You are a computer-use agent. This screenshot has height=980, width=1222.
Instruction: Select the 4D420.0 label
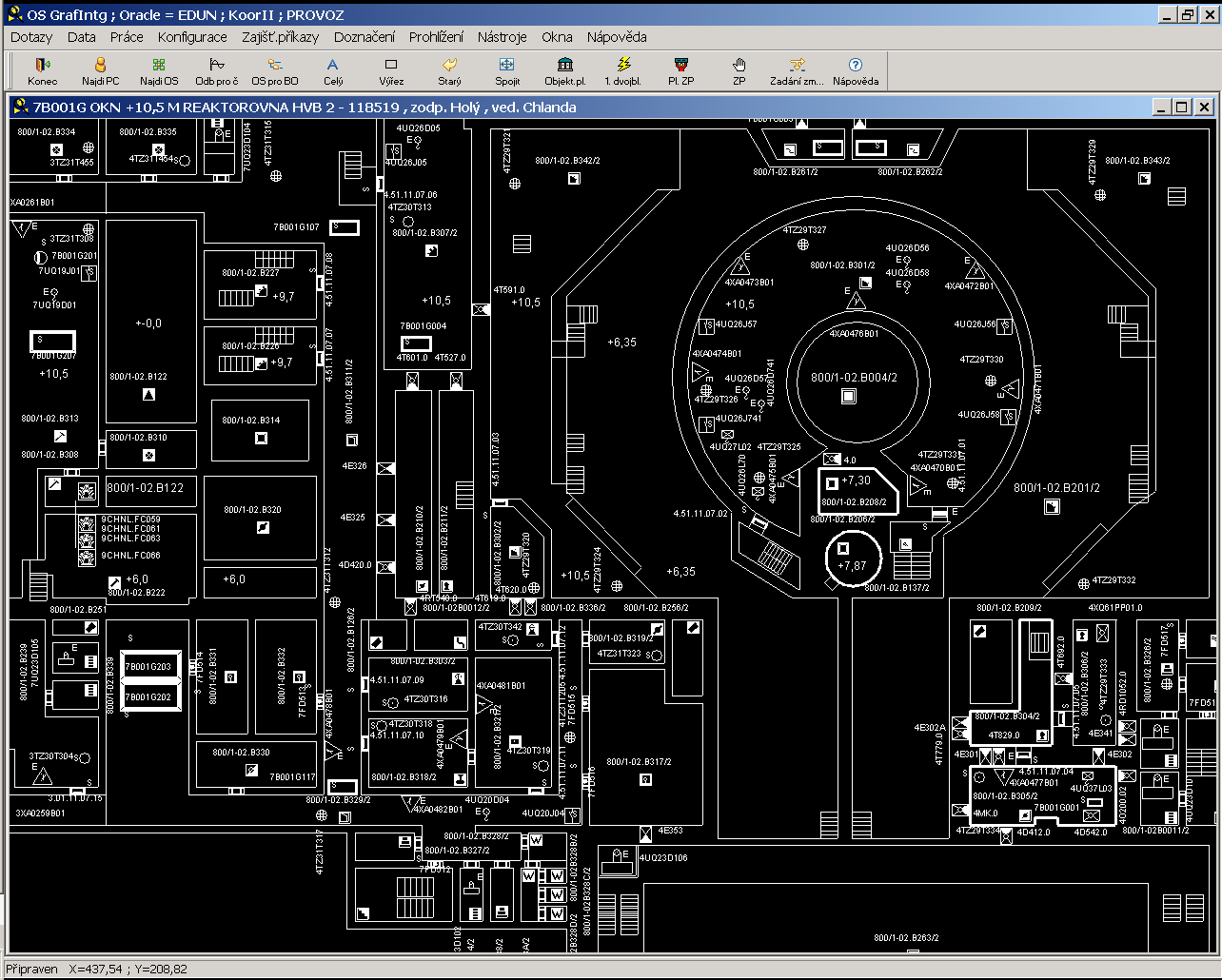355,565
